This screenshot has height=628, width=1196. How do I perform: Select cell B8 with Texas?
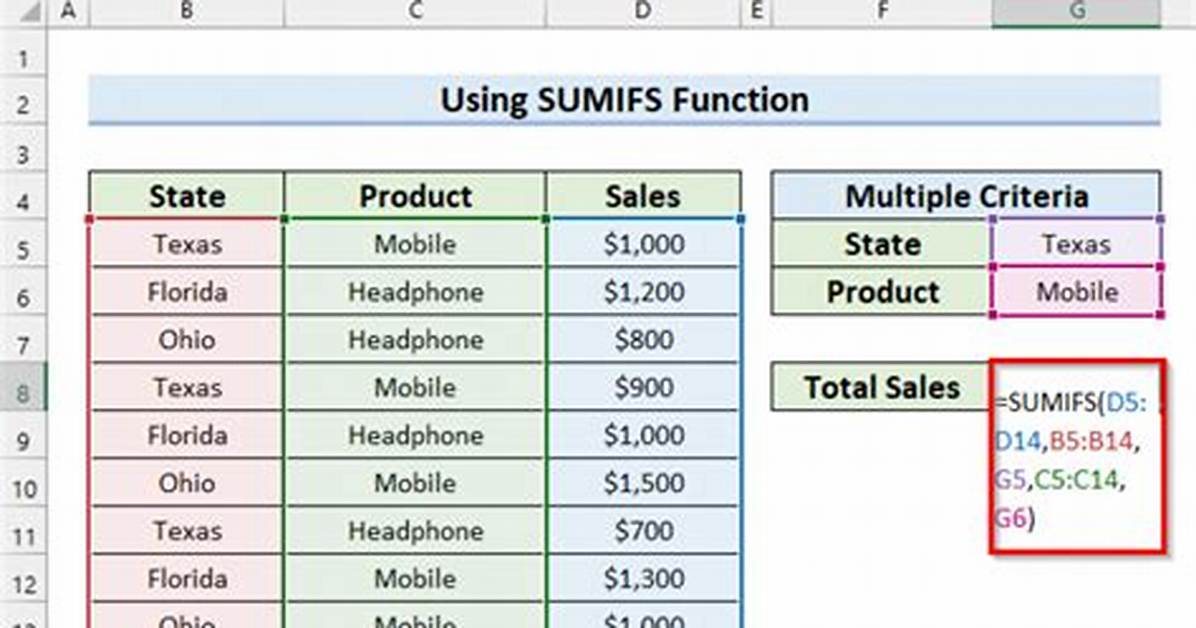pos(186,387)
